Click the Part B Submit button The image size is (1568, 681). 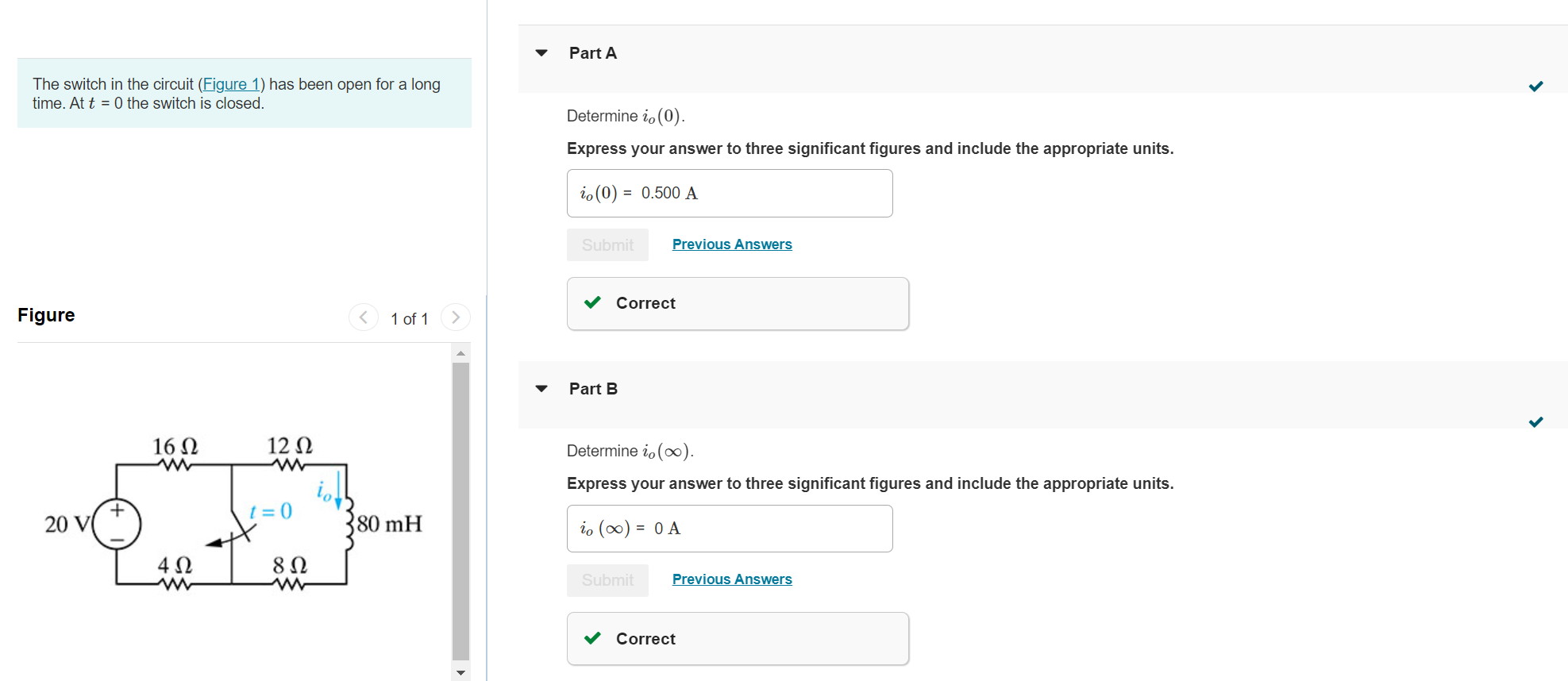pyautogui.click(x=607, y=580)
